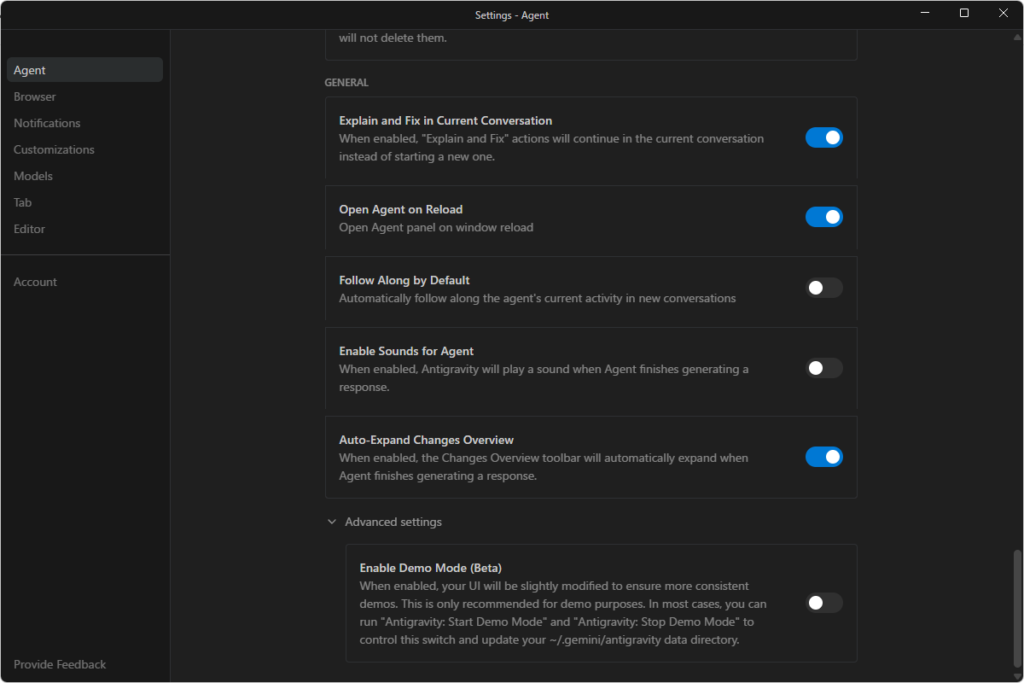
Task: Open Customizations in the sidebar
Action: click(x=54, y=150)
